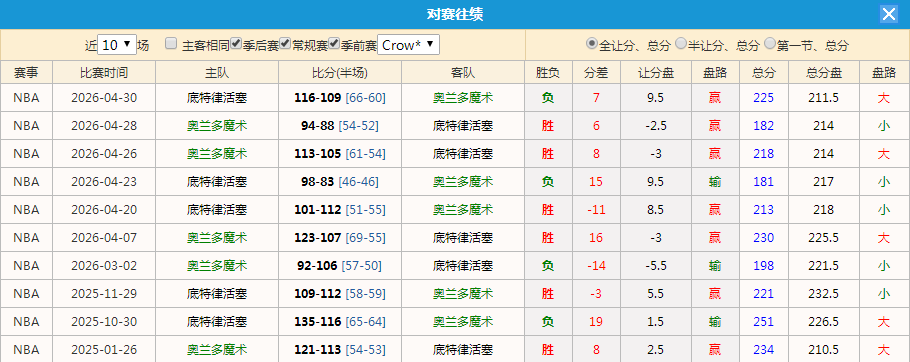Close the 对赛往绩 dialog
The height and width of the screenshot is (362, 910).
pos(889,14)
